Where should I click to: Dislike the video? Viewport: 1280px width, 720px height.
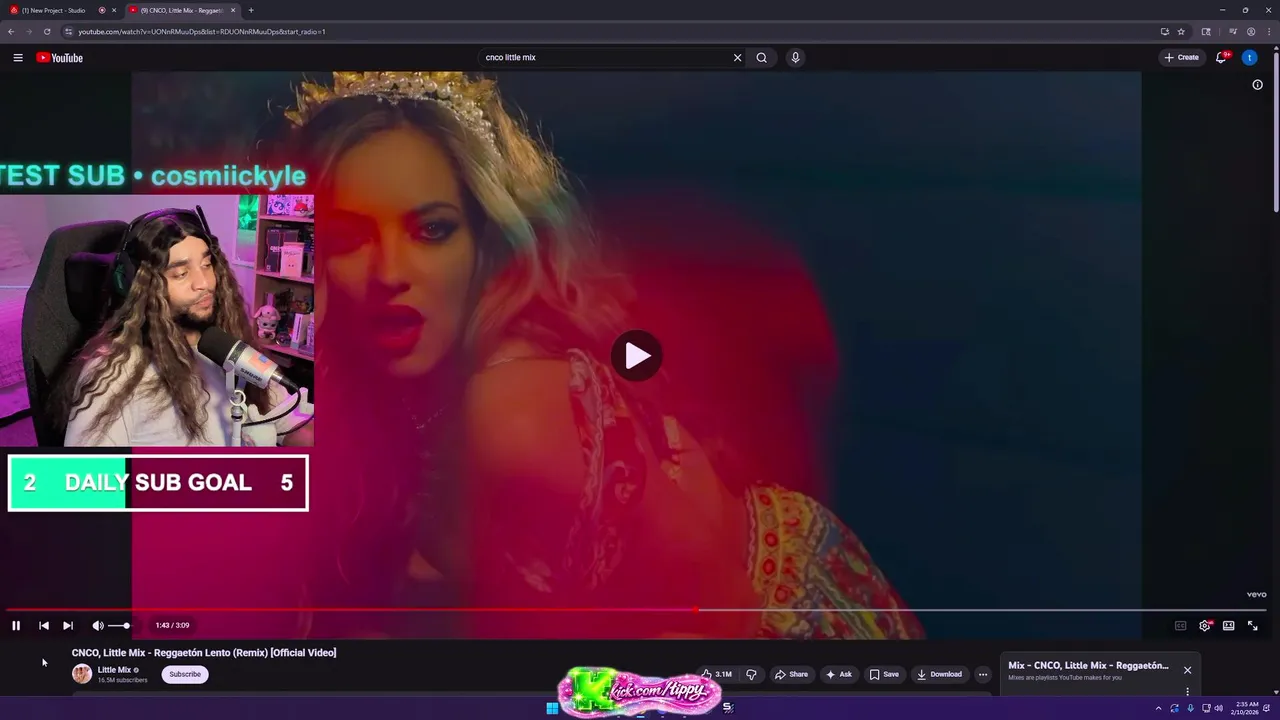pos(751,674)
